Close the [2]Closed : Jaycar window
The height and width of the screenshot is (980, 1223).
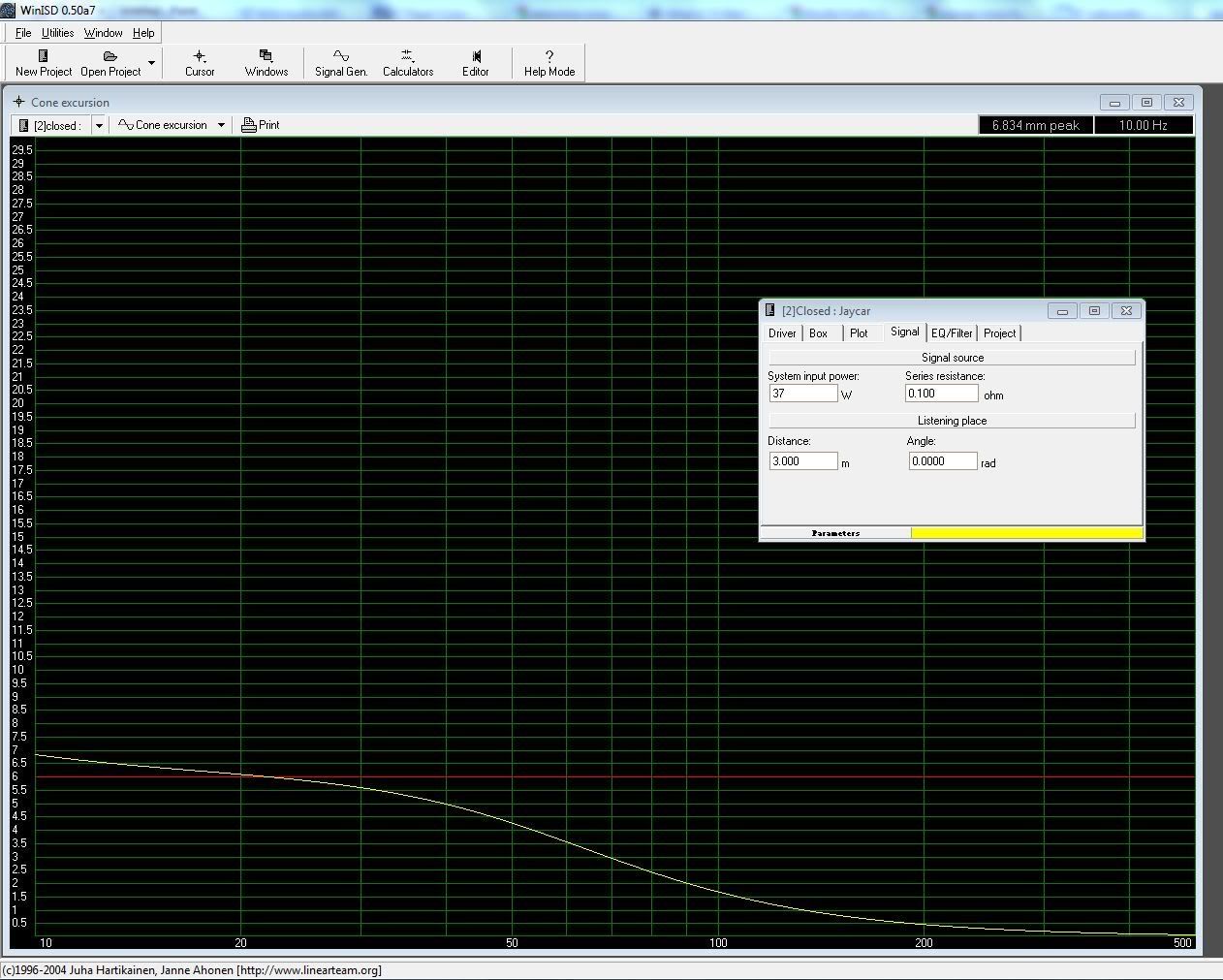(1126, 311)
